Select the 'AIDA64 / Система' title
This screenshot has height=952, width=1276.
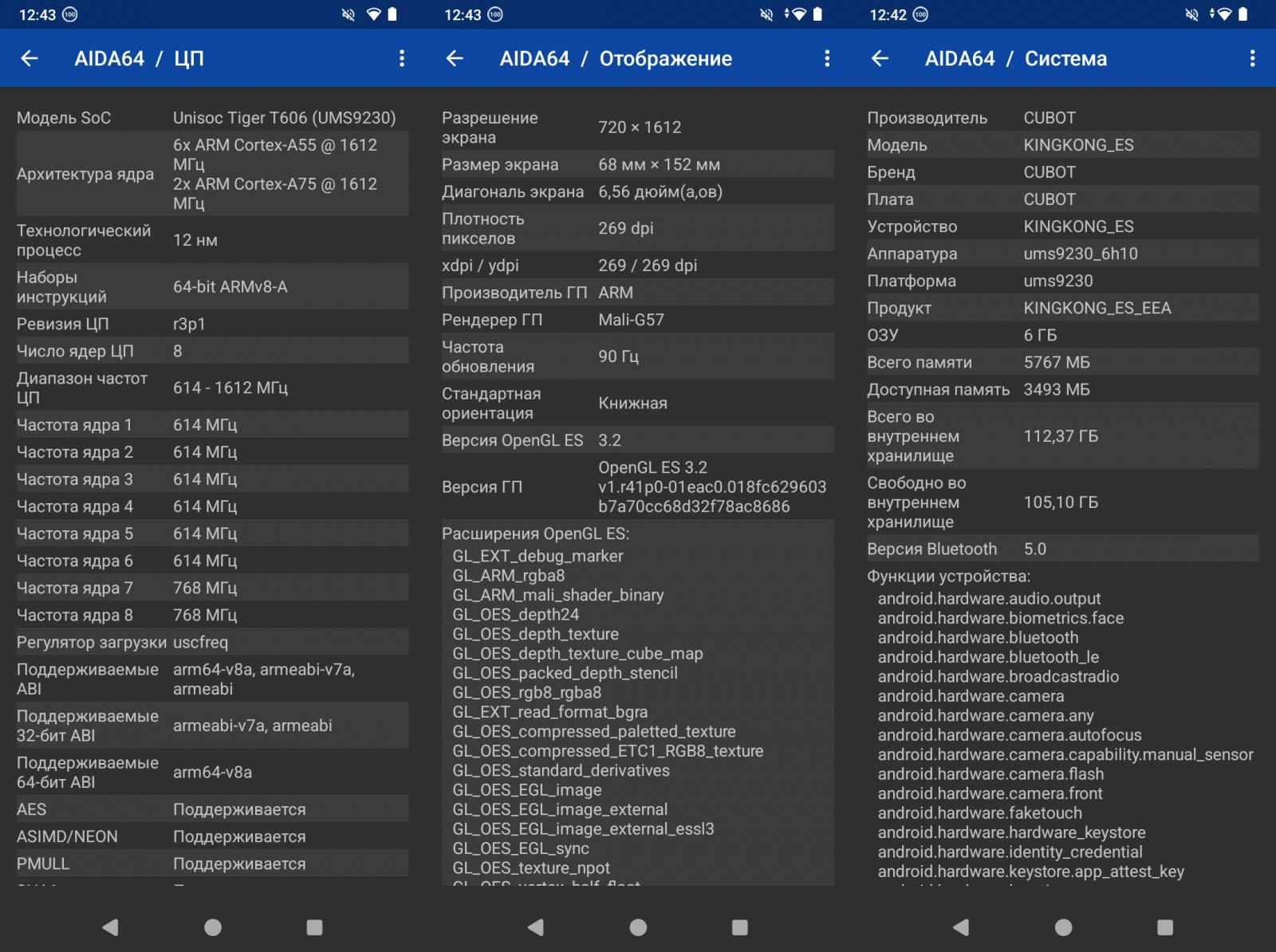tap(1016, 58)
